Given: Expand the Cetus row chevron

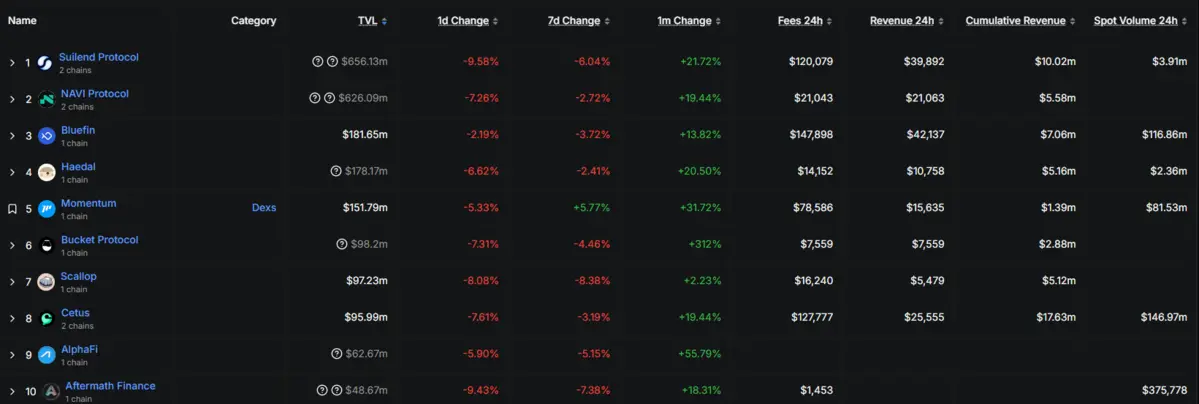Looking at the screenshot, I should (x=12, y=319).
